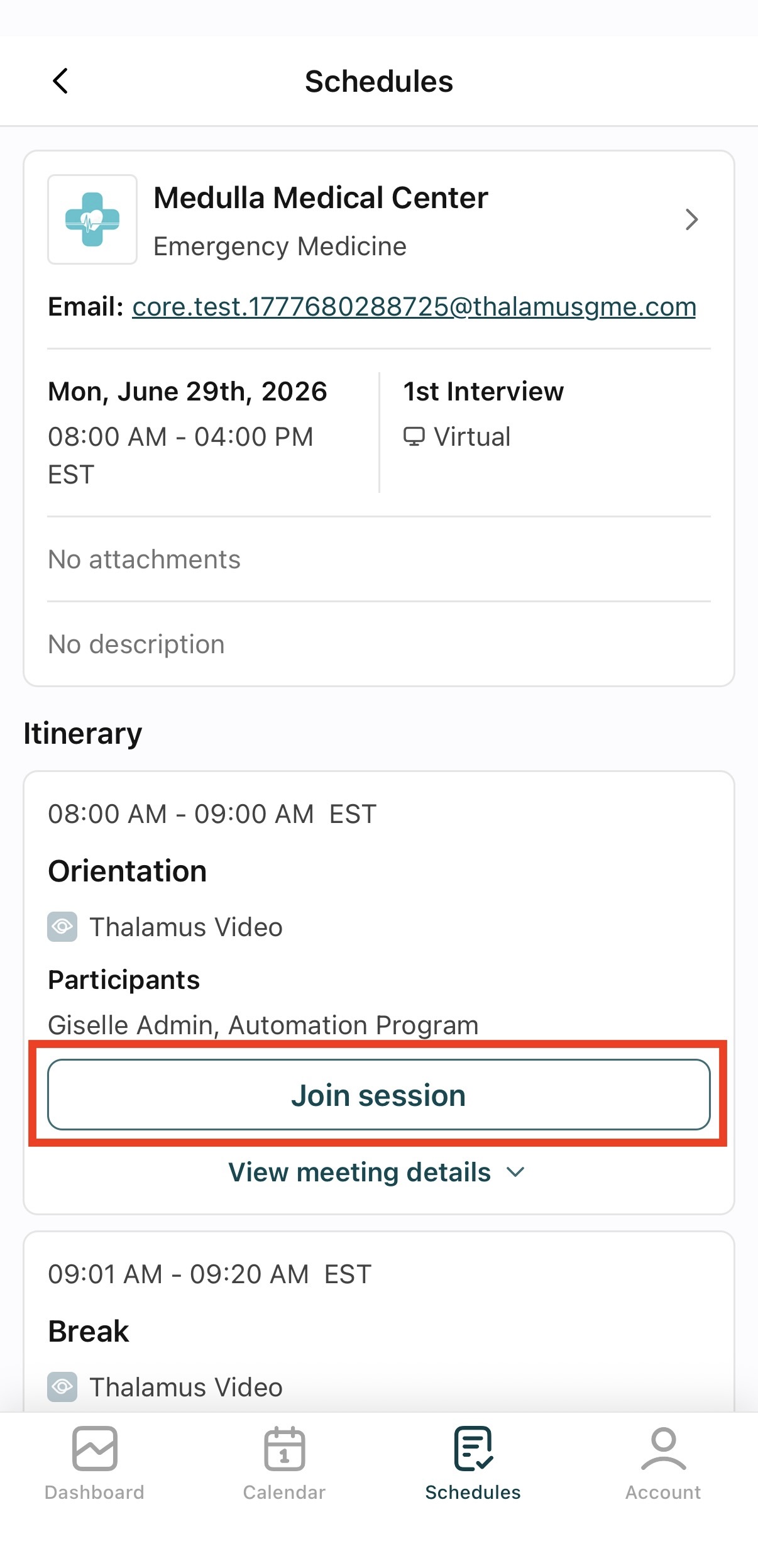Open program details via right chevron

[692, 219]
